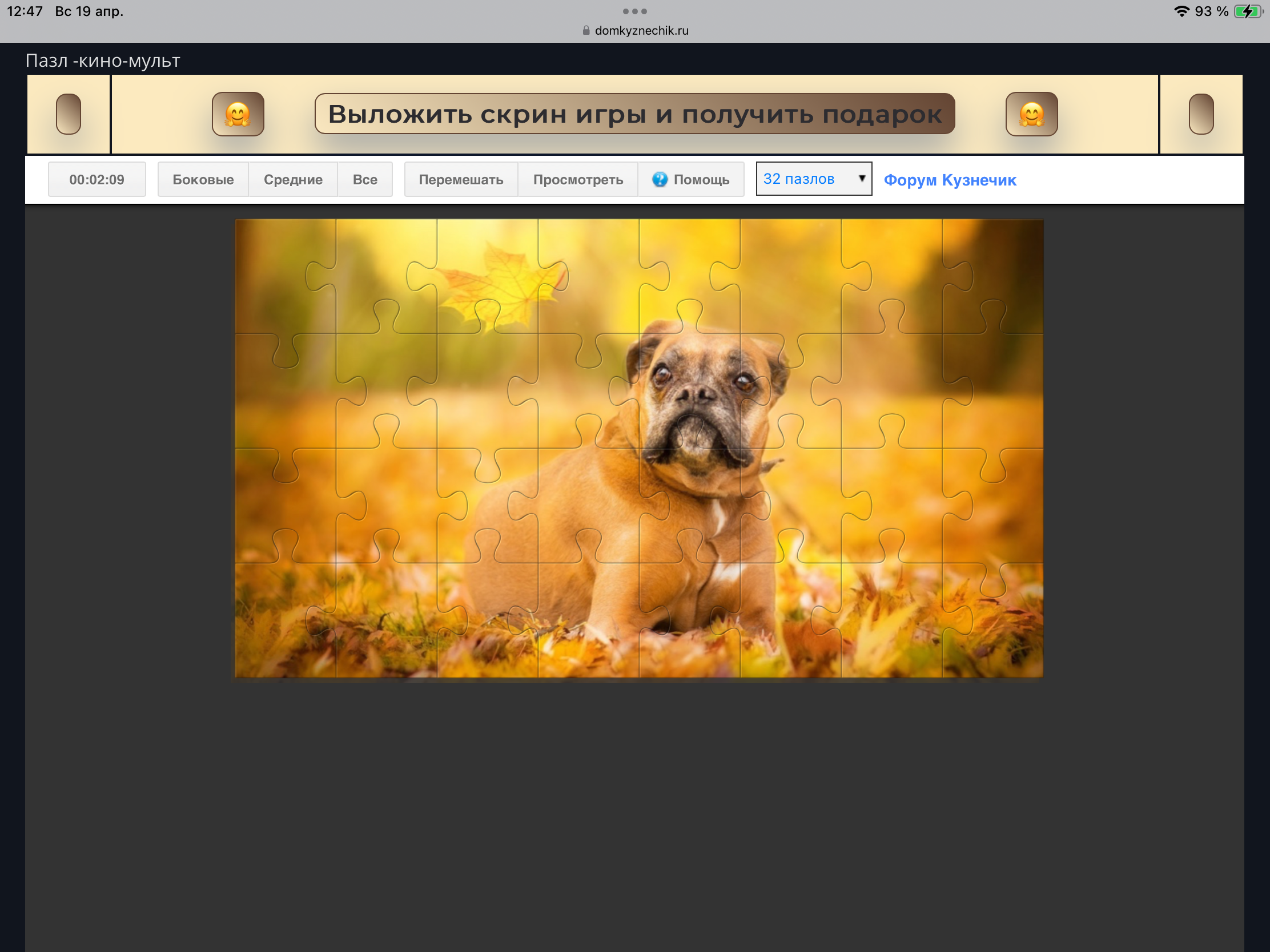Tap the three dots at top center
This screenshot has height=952, width=1270.
pyautogui.click(x=634, y=11)
